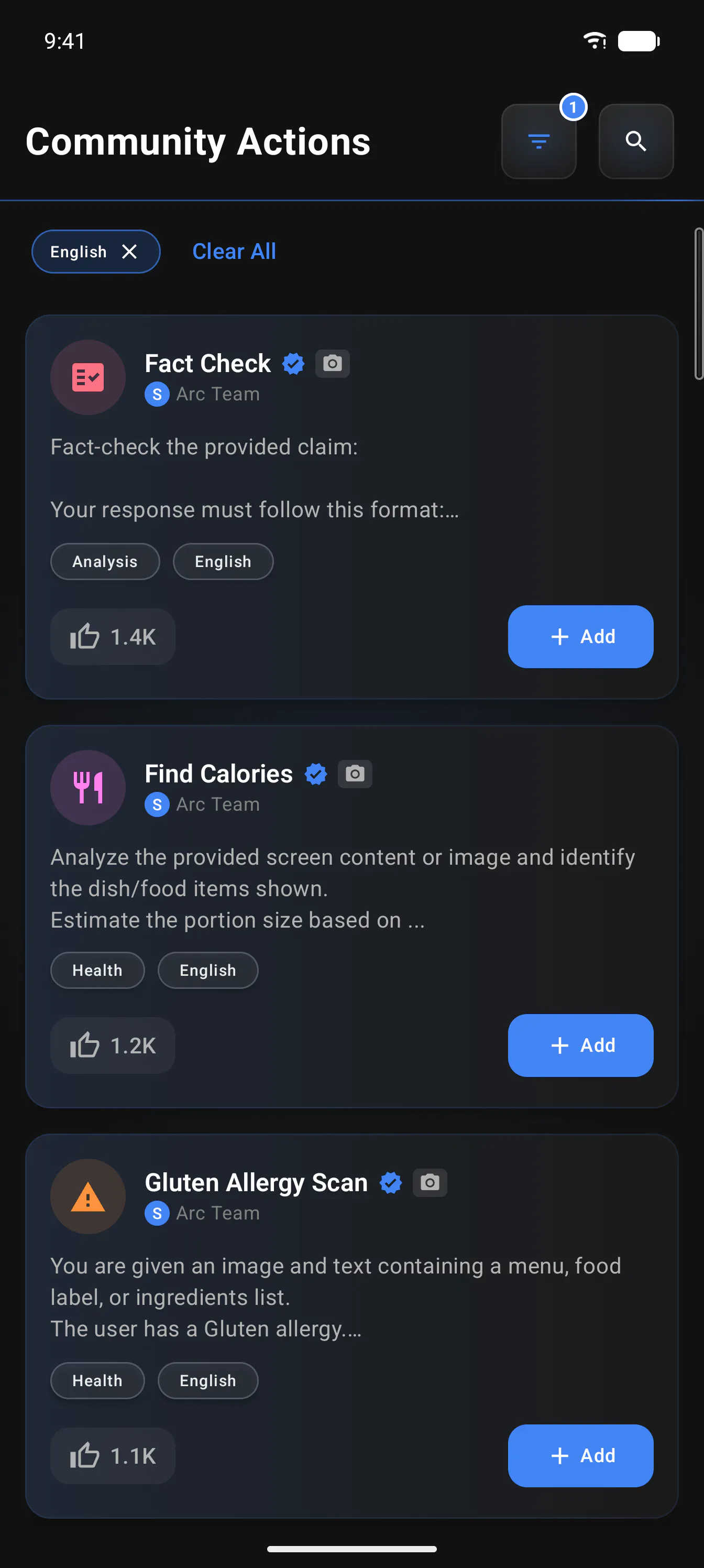Tap the Gluten Allergy Scan warning icon
Viewport: 704px width, 1568px height.
tap(88, 1196)
